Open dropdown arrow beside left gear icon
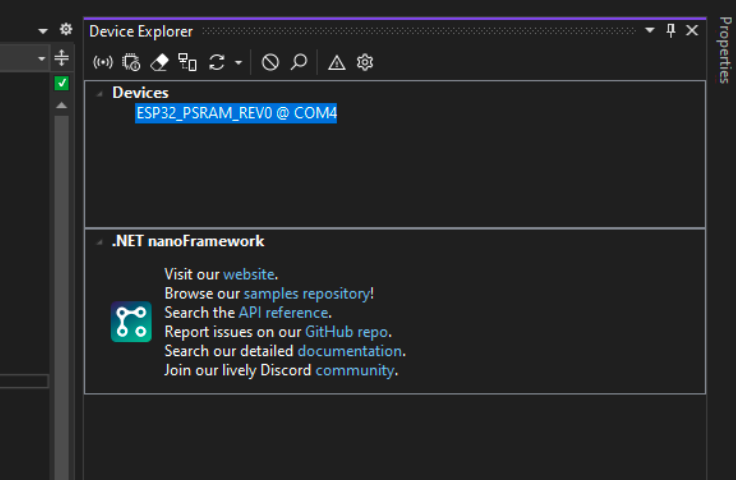The height and width of the screenshot is (480, 736). point(43,31)
